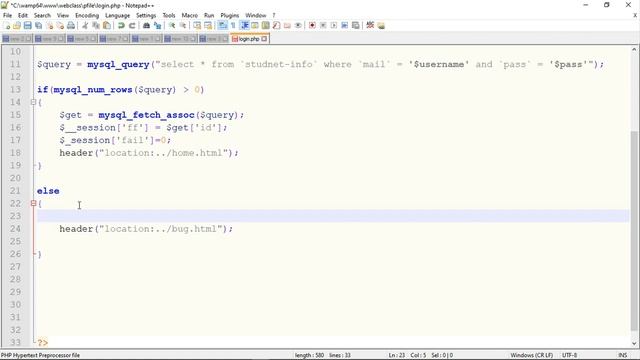Toggle synchronize horizontal scrolling icon
Screen dimensions: 640x360
[208, 25]
